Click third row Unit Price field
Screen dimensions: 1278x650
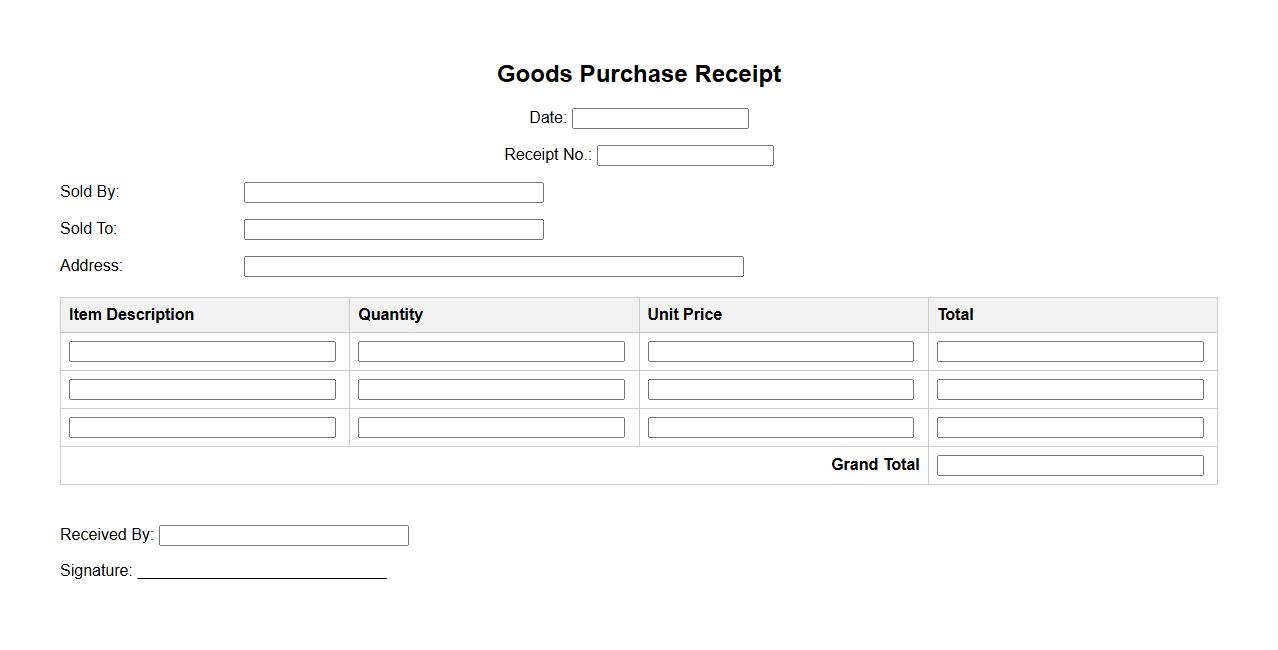coord(780,428)
